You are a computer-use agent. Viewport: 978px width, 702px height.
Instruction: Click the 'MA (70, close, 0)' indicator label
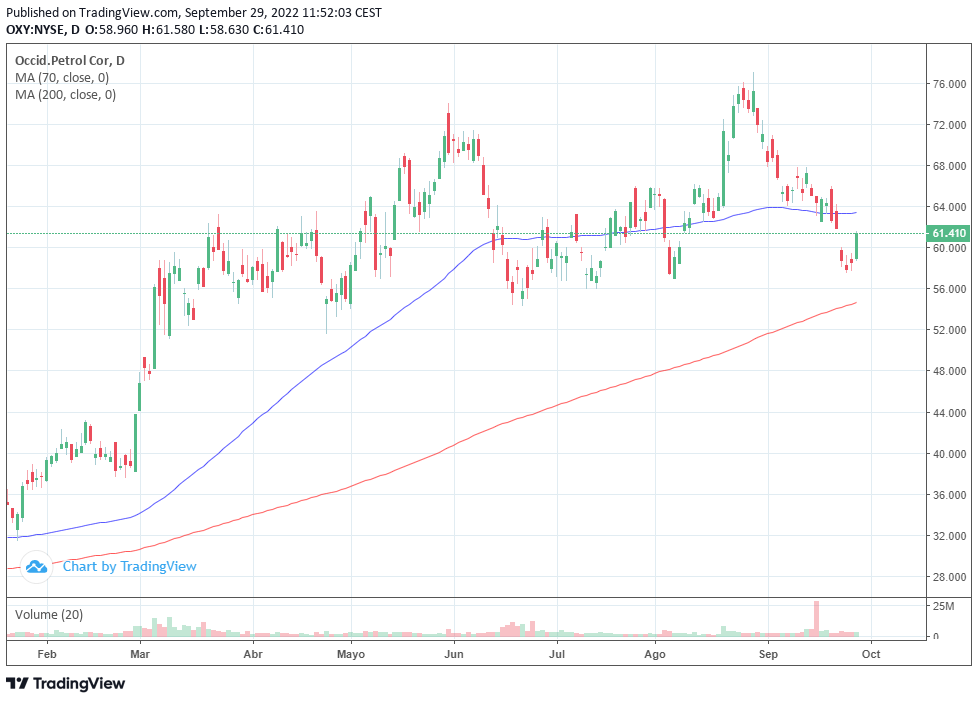point(62,77)
